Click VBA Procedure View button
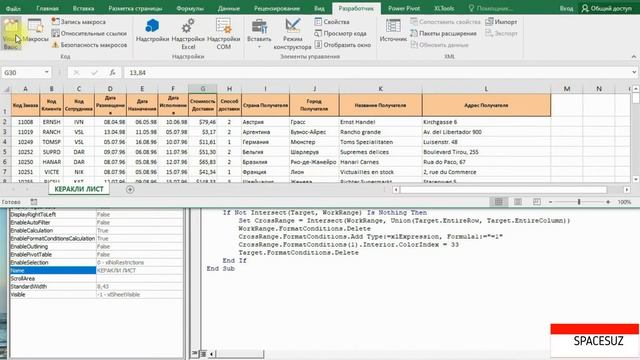Viewport: 640px width, 360px height. (195, 353)
